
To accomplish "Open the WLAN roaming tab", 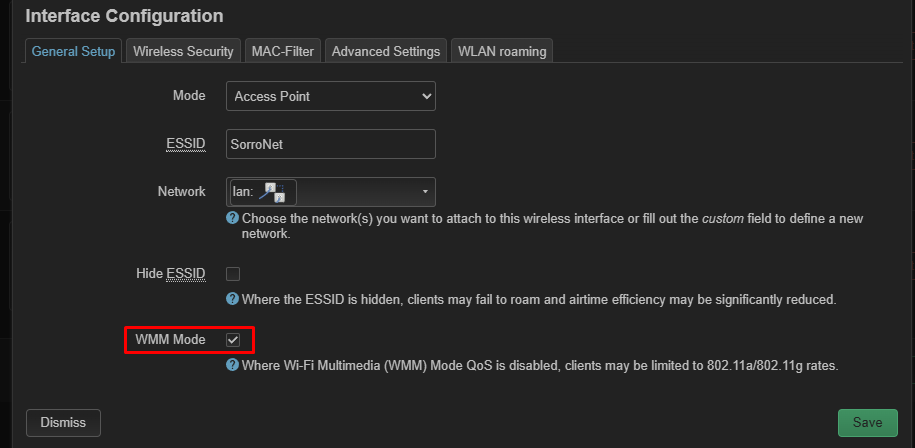I will pyautogui.click(x=502, y=51).
